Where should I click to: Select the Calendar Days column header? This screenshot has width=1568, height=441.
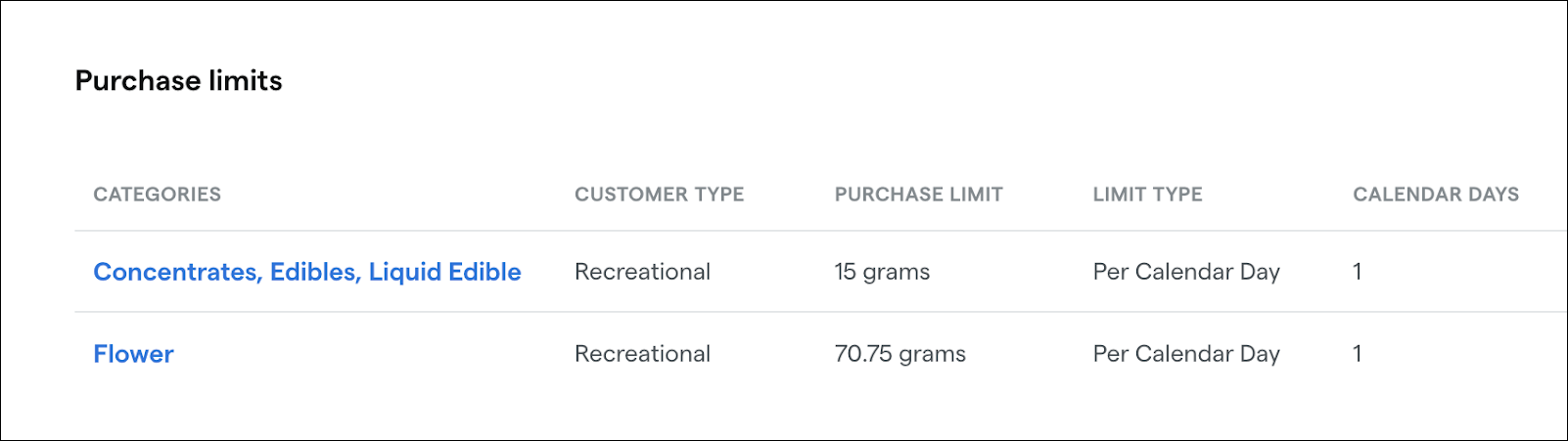pyautogui.click(x=1435, y=195)
